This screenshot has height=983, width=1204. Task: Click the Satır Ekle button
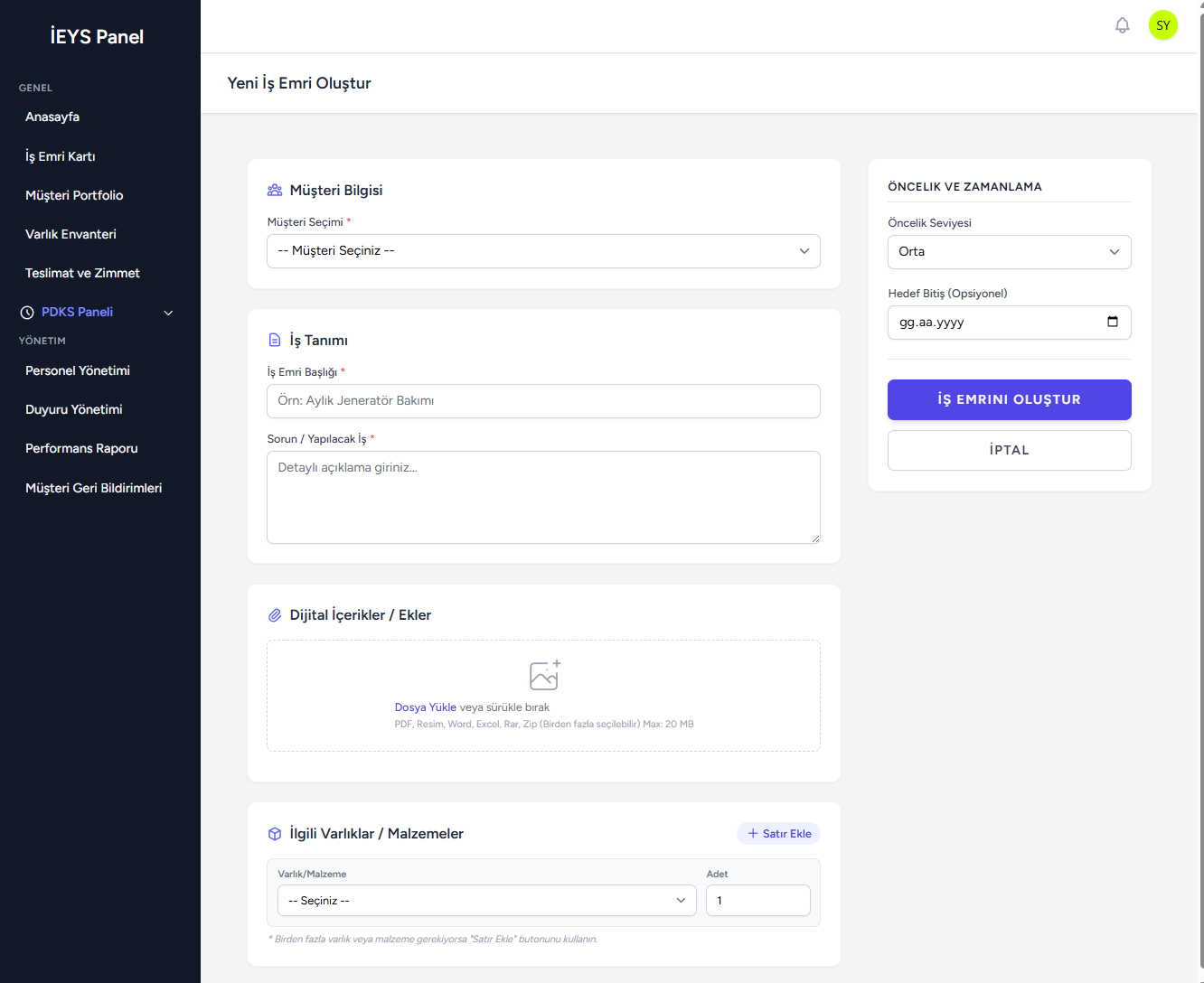pyautogui.click(x=778, y=834)
